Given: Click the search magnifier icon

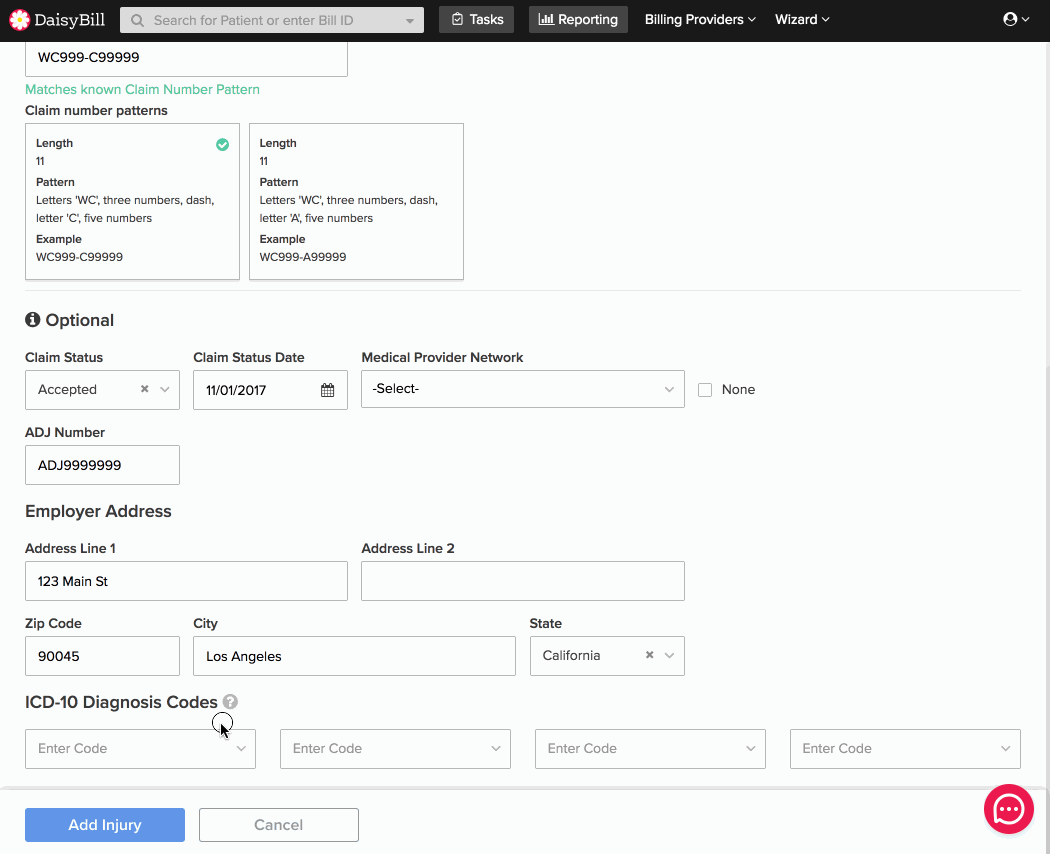Looking at the screenshot, I should pos(137,21).
